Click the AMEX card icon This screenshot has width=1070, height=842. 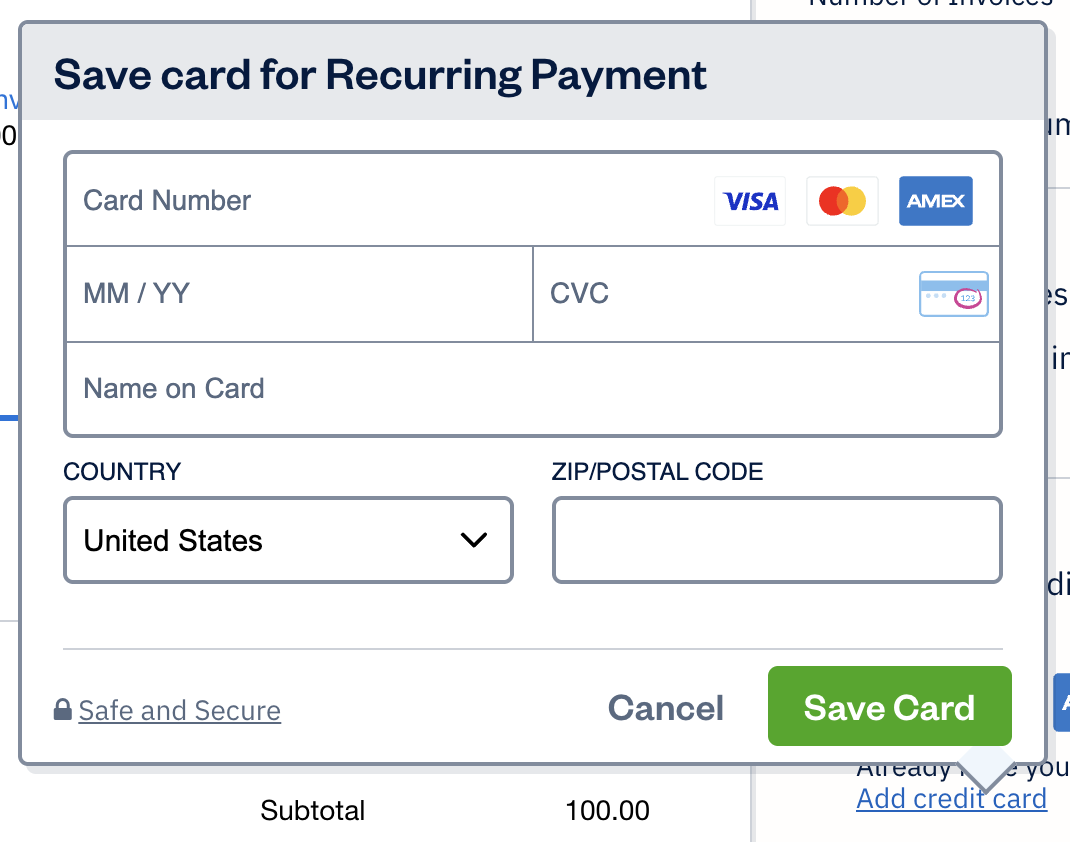(x=935, y=200)
